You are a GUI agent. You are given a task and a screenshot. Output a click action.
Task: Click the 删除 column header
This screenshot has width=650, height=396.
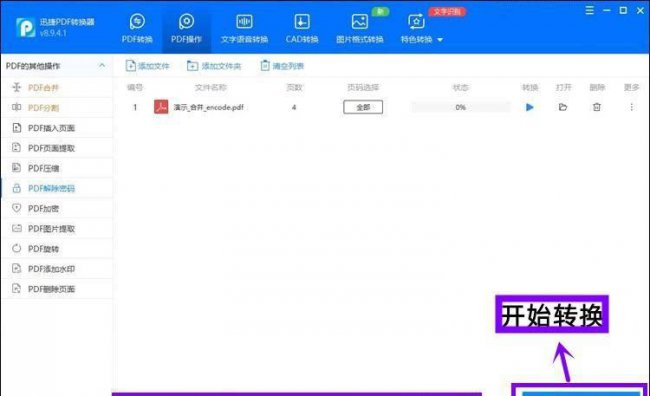(597, 87)
